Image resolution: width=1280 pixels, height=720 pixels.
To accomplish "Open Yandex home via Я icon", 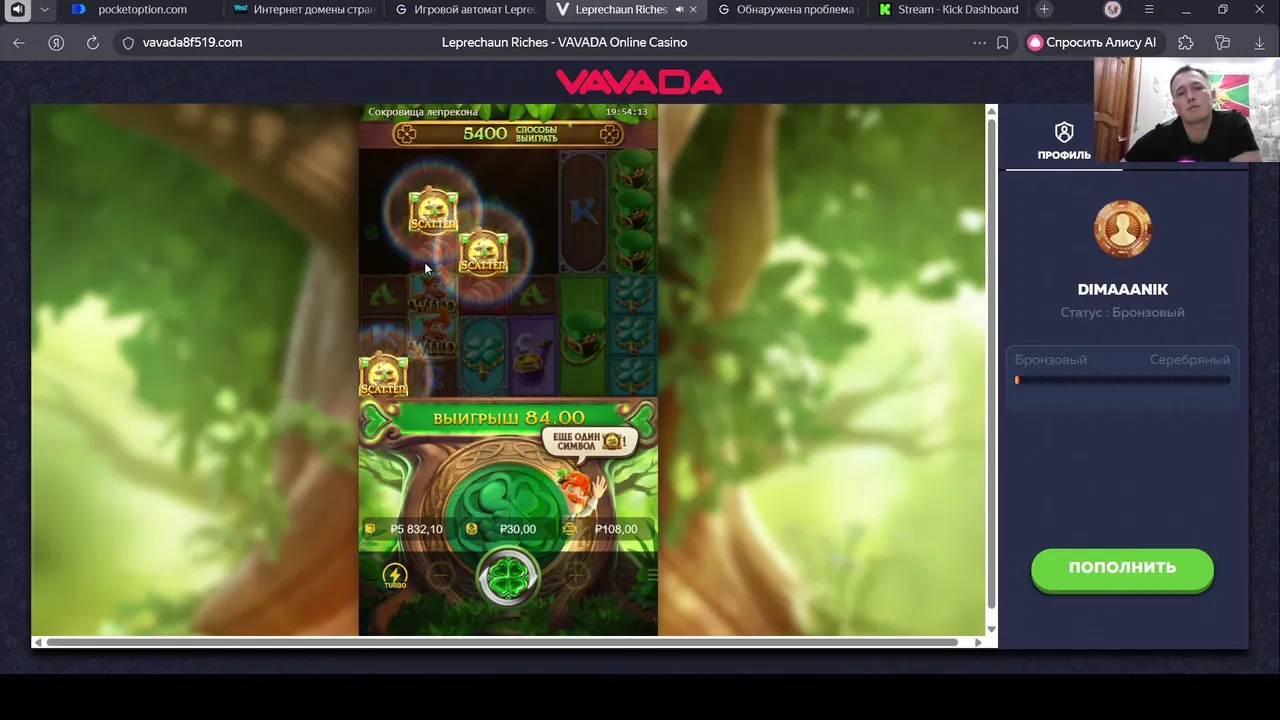I will (56, 43).
